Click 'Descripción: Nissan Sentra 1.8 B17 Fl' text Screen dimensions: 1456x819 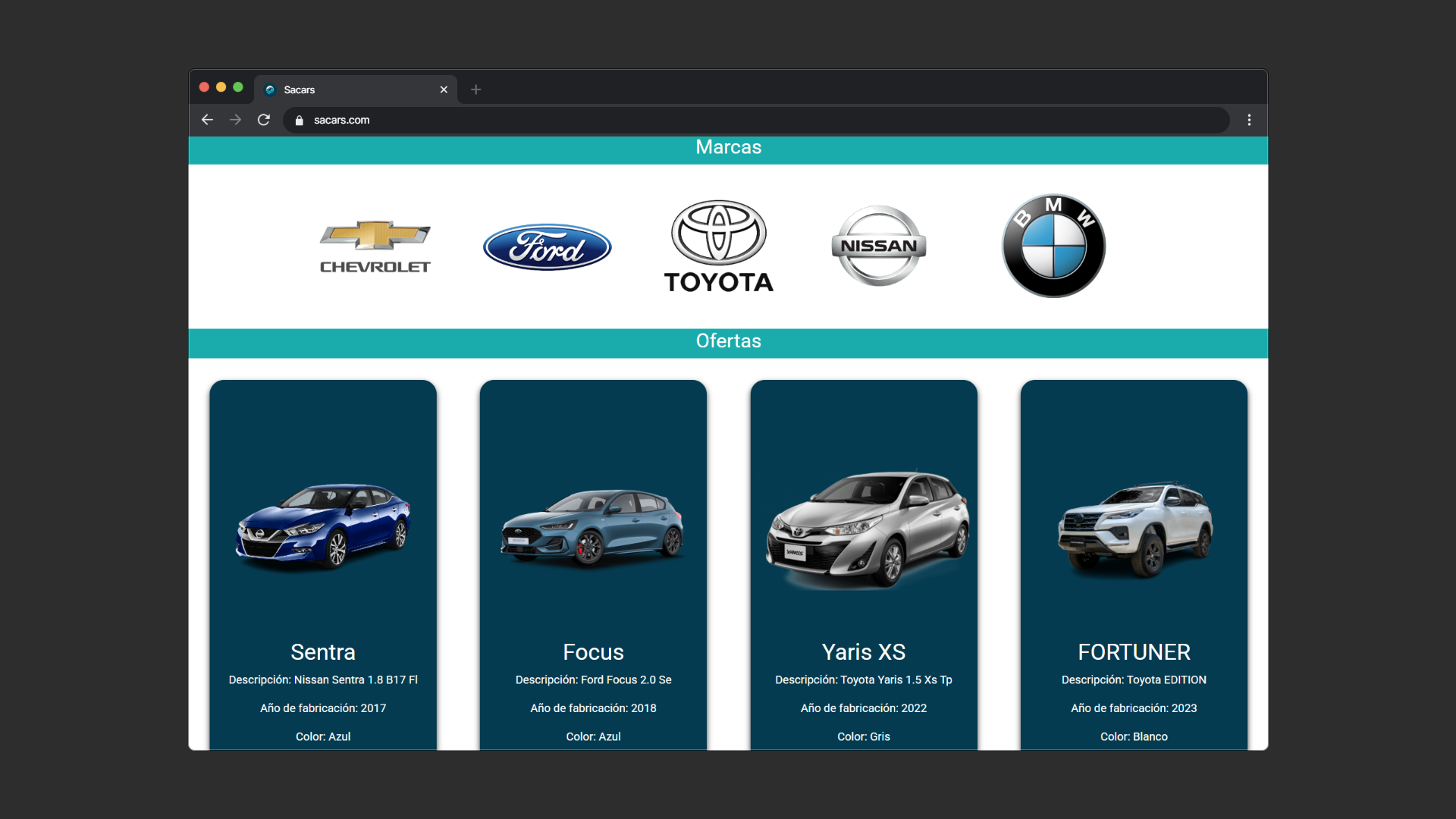click(323, 680)
